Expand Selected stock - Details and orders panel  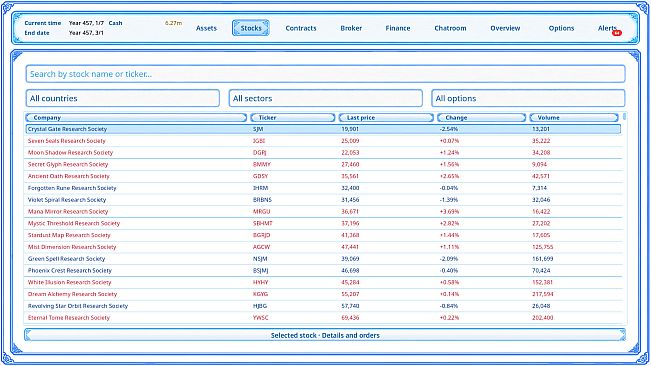click(325, 335)
